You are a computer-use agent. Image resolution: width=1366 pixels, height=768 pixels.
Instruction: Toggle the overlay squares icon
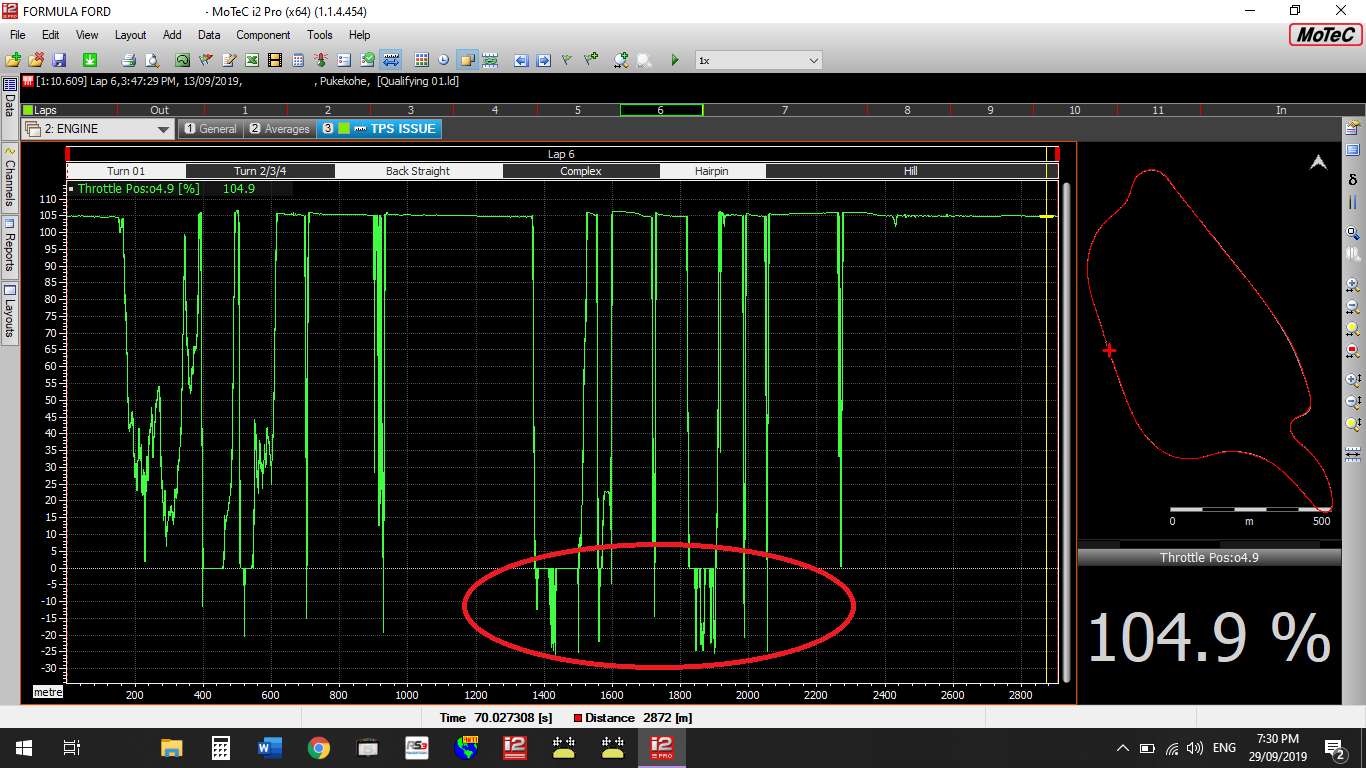coord(467,60)
